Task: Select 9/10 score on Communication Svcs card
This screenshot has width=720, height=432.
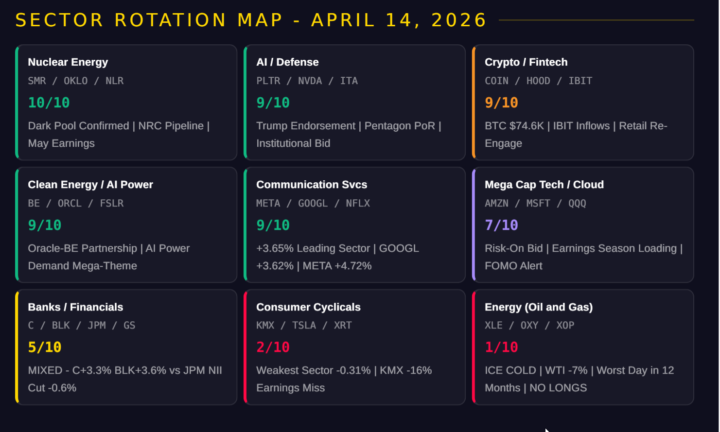Action: coord(273,225)
